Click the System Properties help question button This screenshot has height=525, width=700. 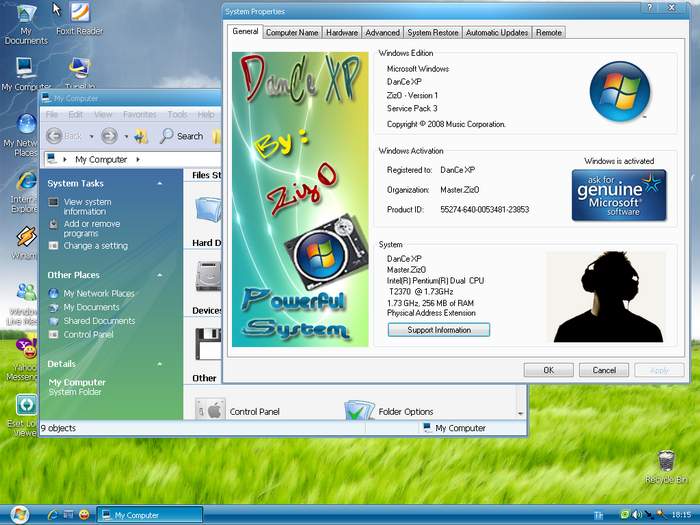(x=650, y=8)
